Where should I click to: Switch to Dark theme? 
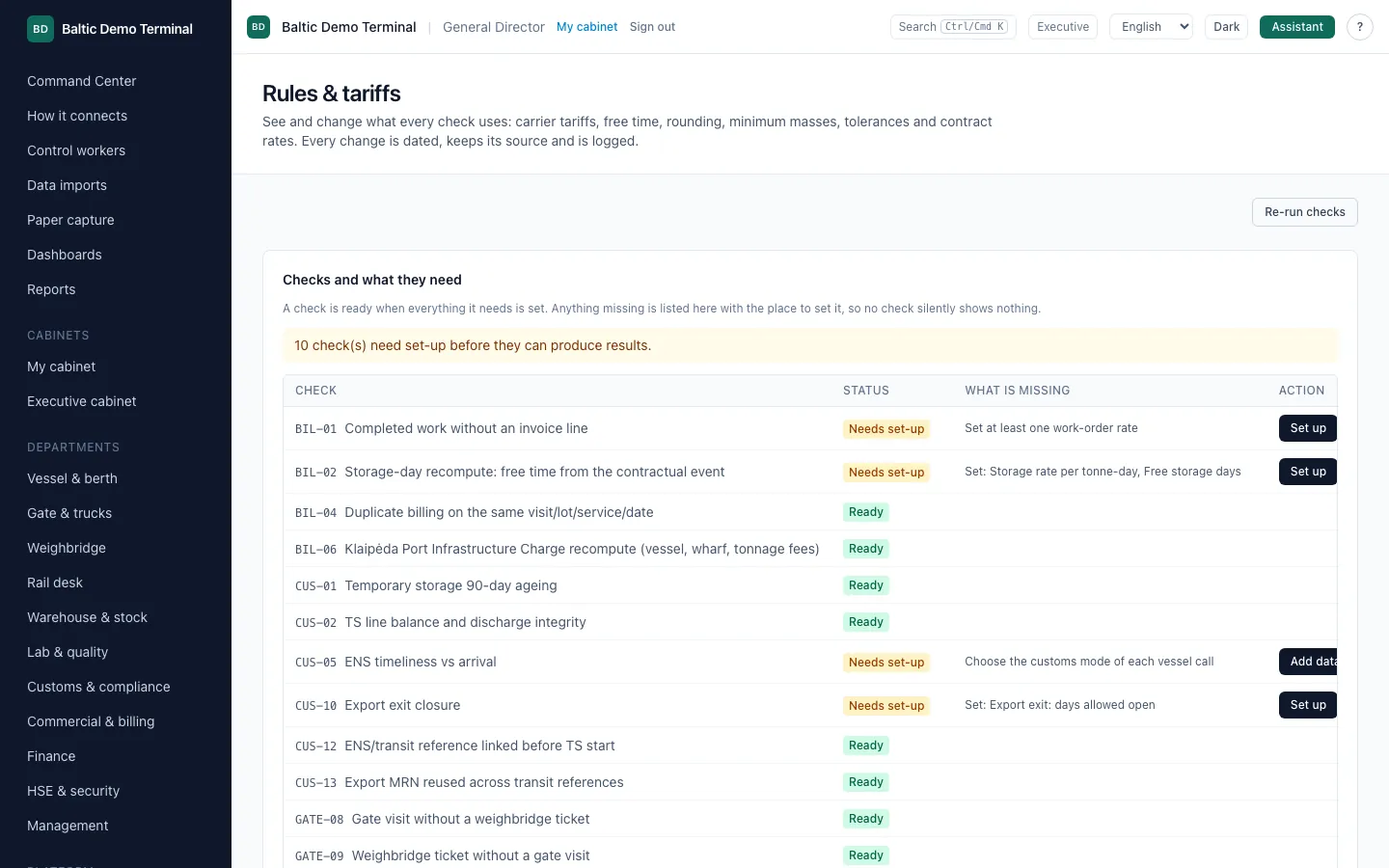[1226, 27]
